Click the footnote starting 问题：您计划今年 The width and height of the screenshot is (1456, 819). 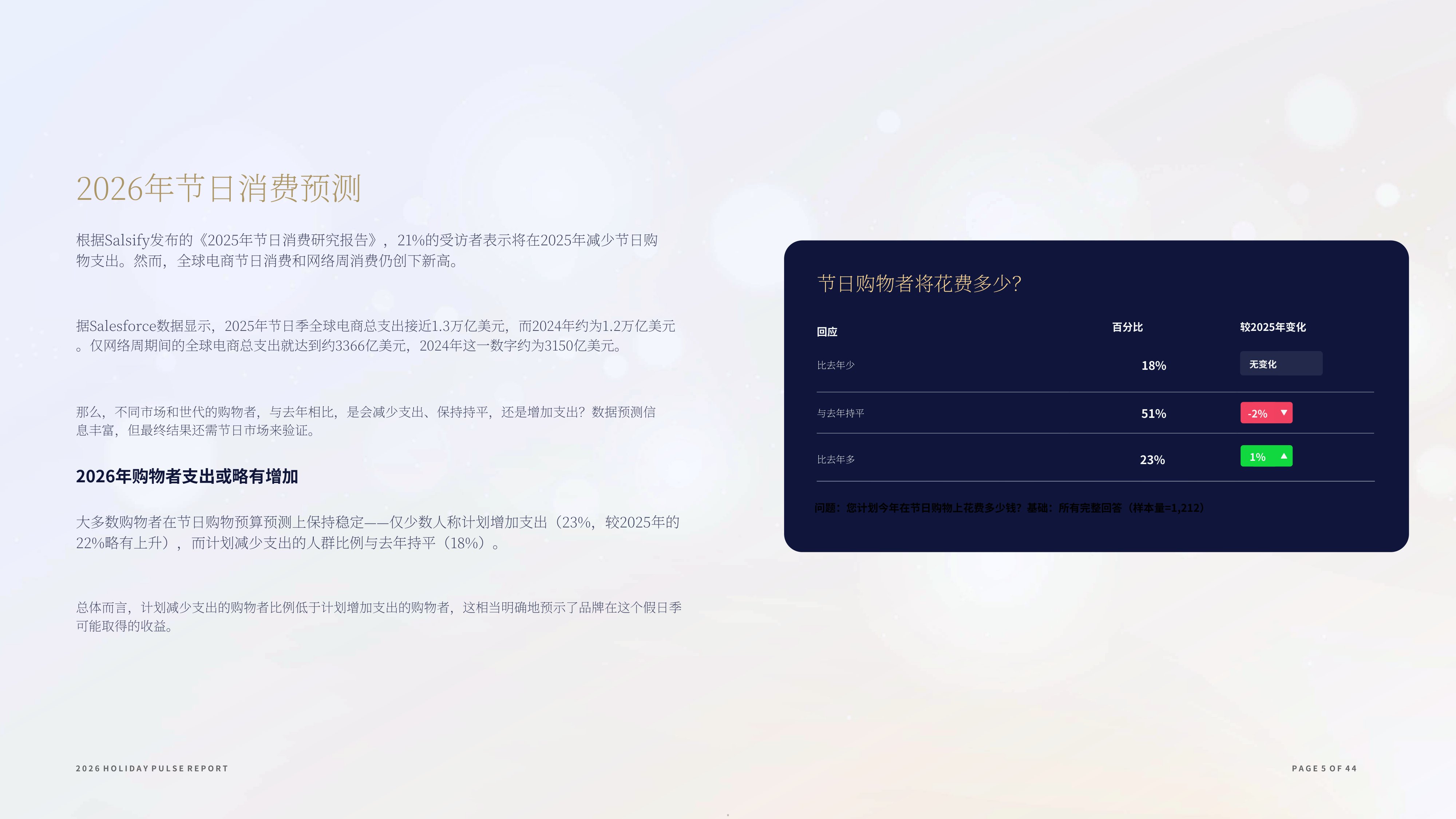(x=1010, y=508)
